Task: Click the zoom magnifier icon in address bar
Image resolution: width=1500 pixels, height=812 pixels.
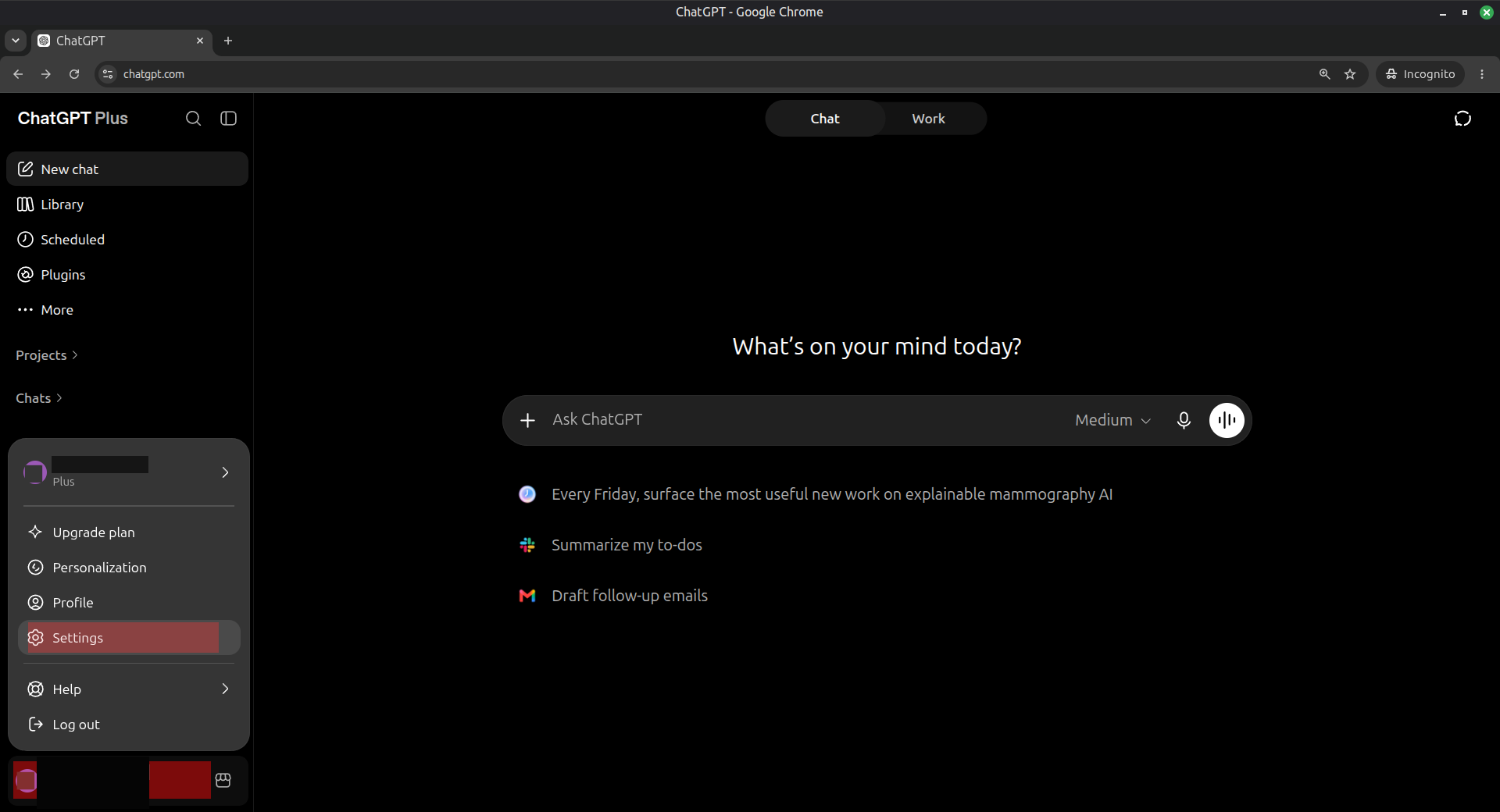Action: [x=1324, y=74]
